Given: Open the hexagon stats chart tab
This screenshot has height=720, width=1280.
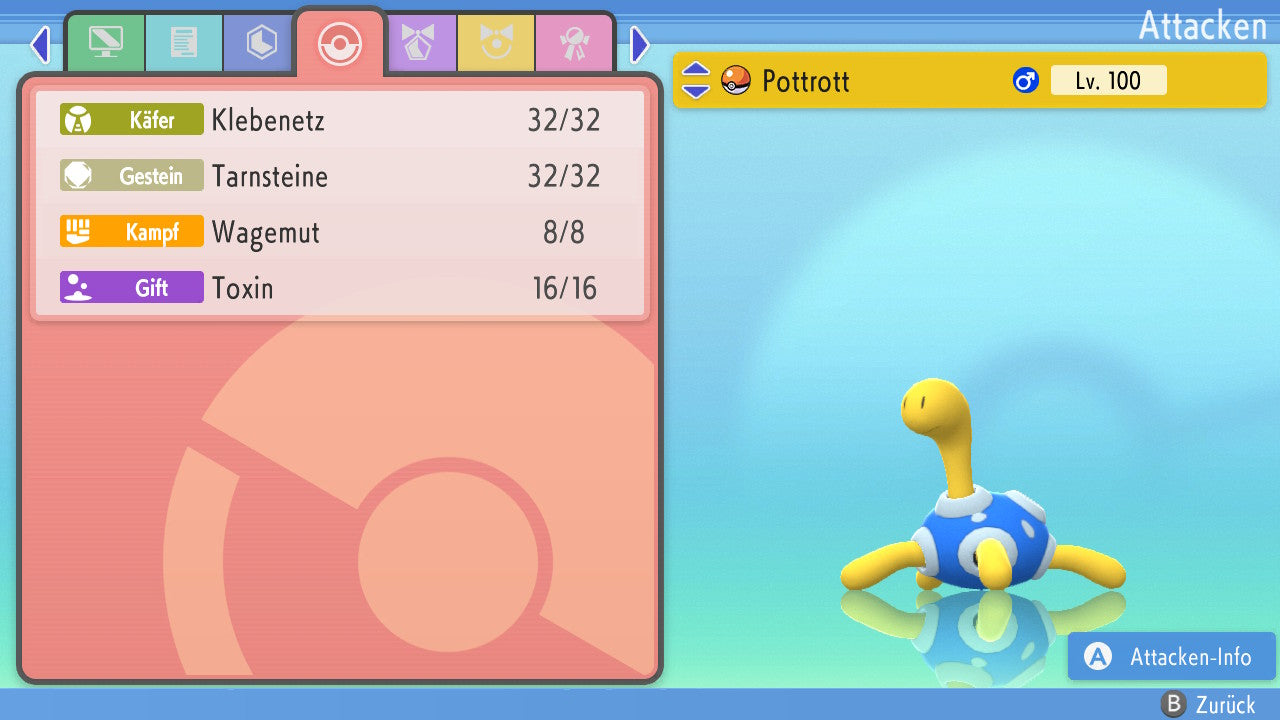Looking at the screenshot, I should [261, 42].
